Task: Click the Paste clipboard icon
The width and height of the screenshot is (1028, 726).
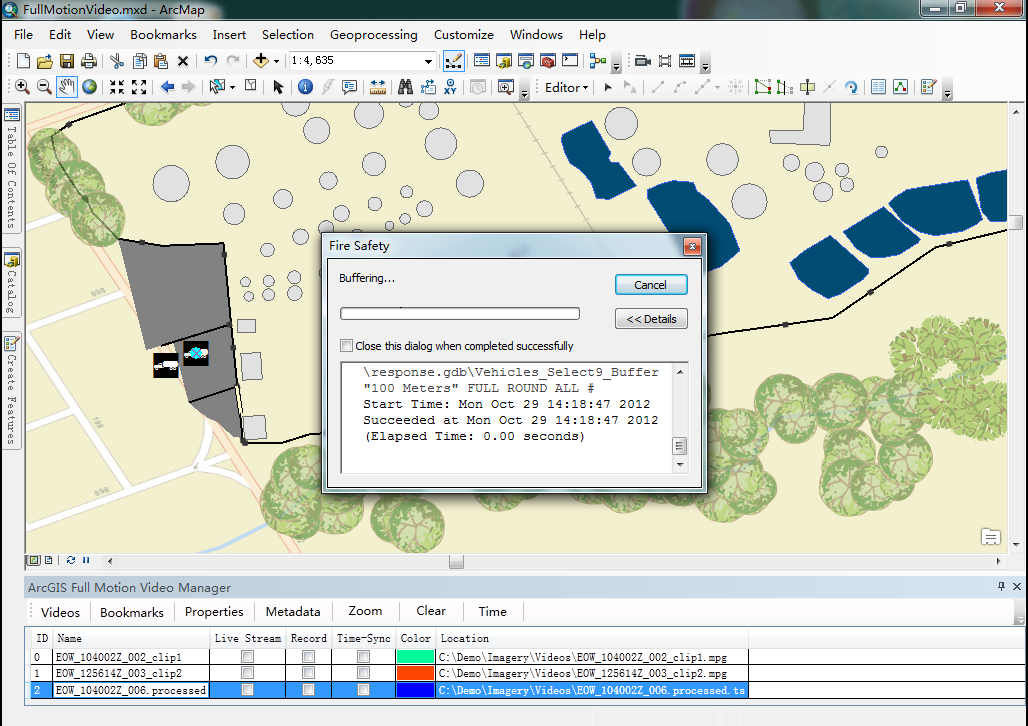Action: [161, 61]
